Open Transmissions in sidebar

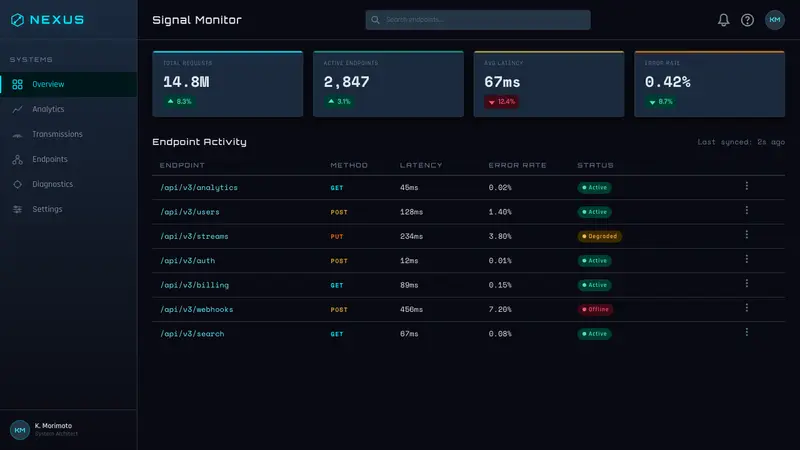[68, 134]
